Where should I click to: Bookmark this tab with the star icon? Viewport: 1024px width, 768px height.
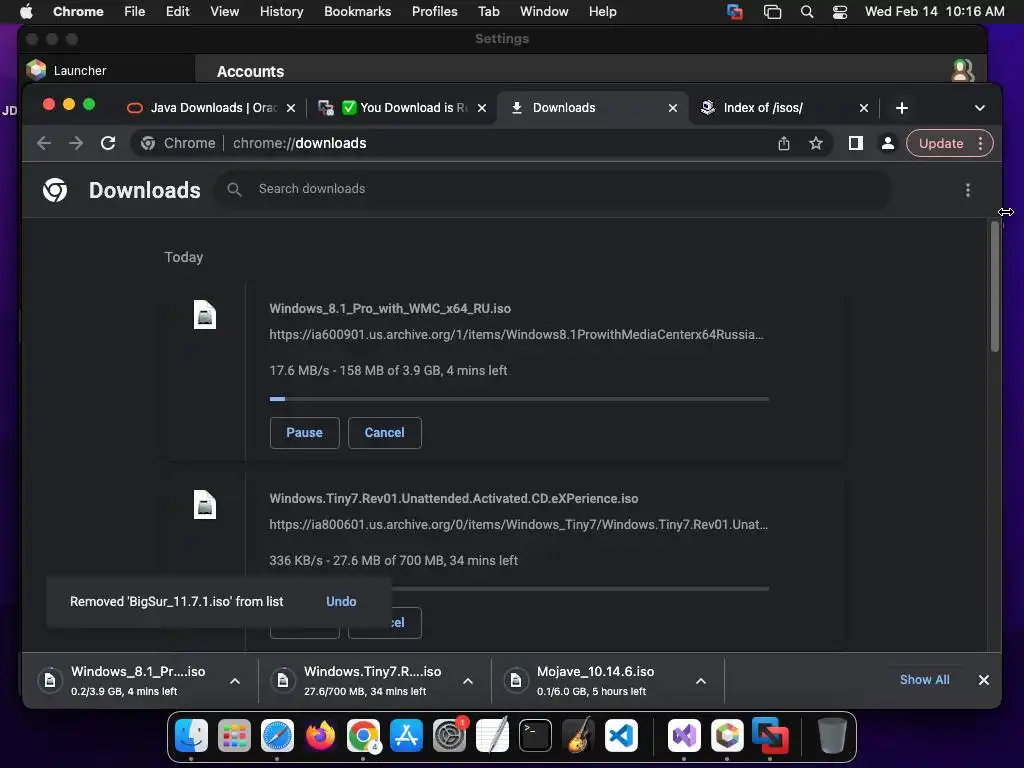click(816, 143)
